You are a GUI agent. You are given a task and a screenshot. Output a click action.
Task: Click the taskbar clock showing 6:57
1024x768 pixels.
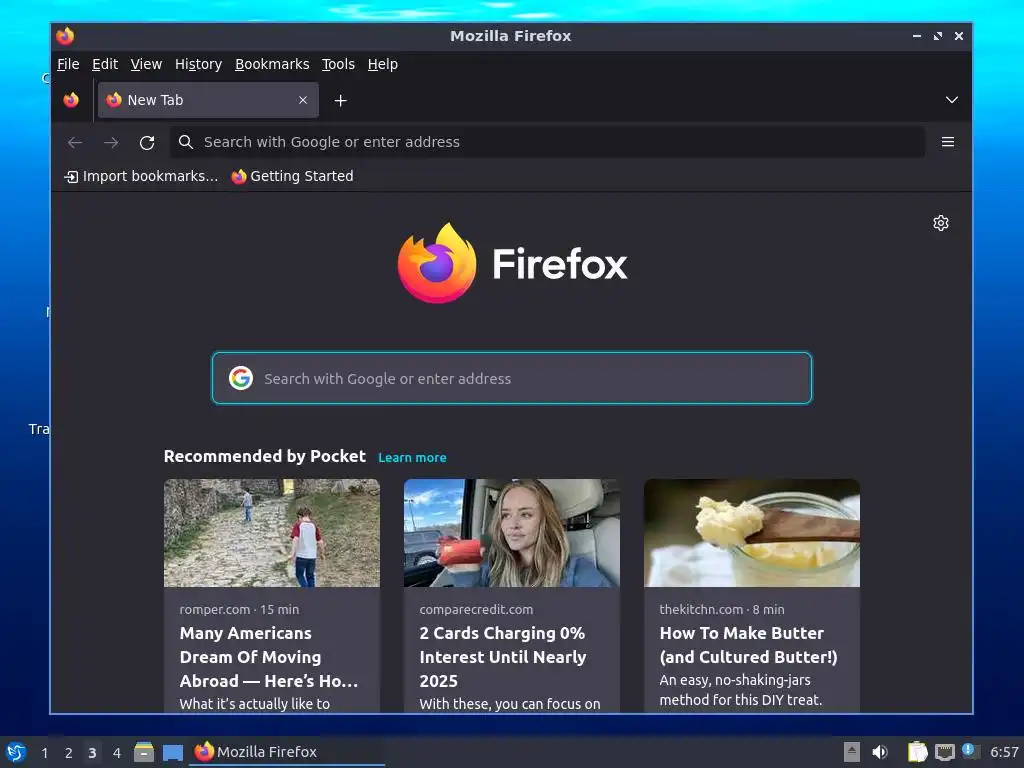1004,752
